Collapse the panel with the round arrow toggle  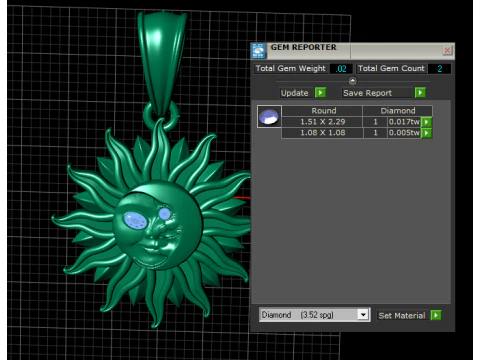coord(352,81)
